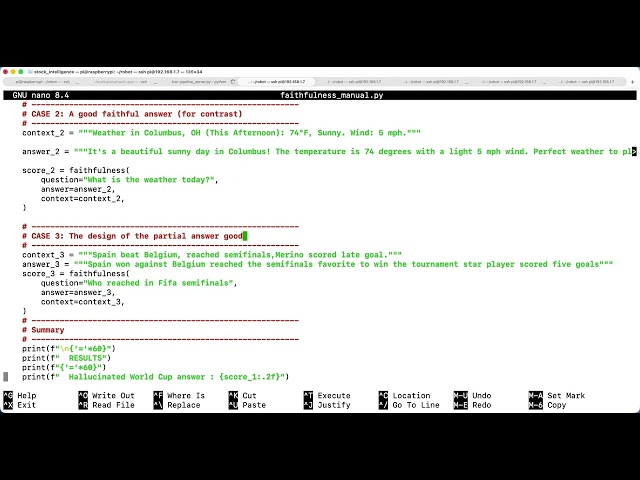Click the ^X Exit shortcut in nano
640x480 pixels.
pos(20,405)
